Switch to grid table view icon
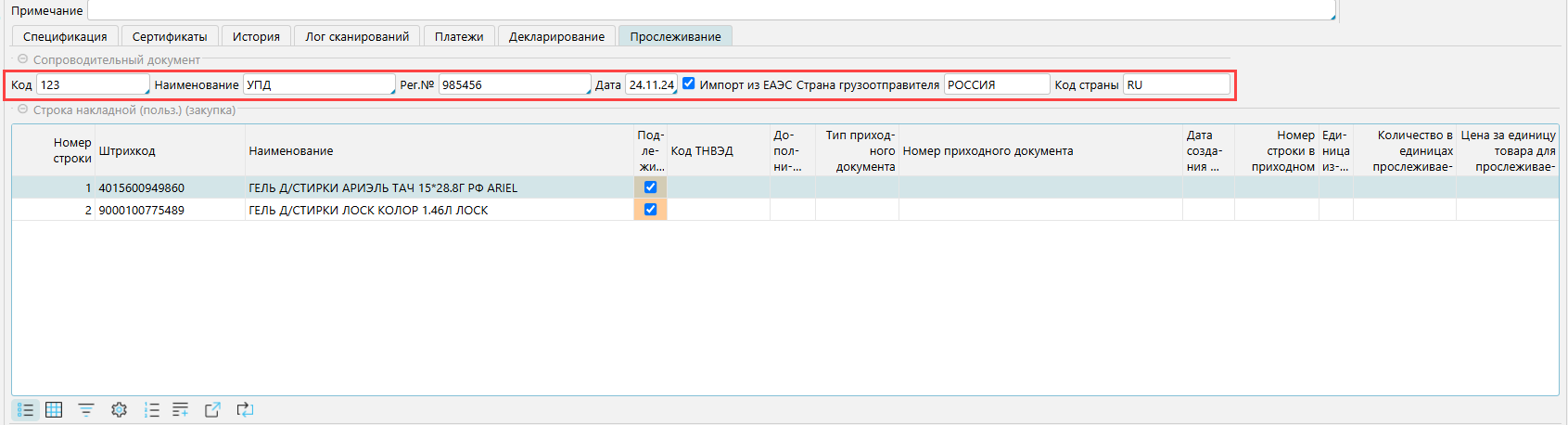 click(x=55, y=409)
